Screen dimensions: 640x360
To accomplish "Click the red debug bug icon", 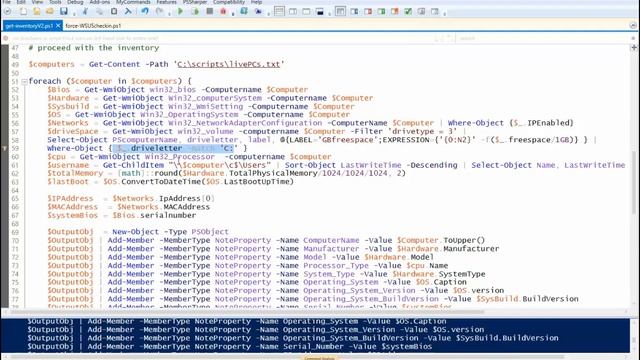I will 223,11.
